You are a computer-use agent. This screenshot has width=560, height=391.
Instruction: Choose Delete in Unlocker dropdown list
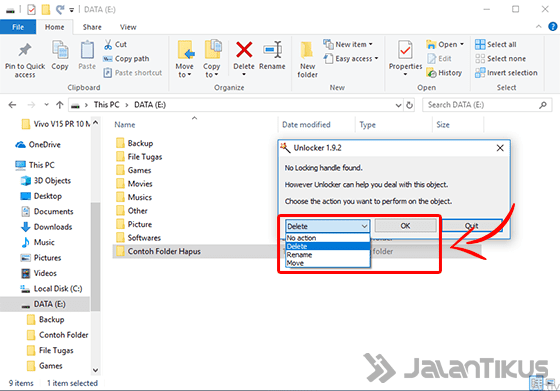coord(328,246)
